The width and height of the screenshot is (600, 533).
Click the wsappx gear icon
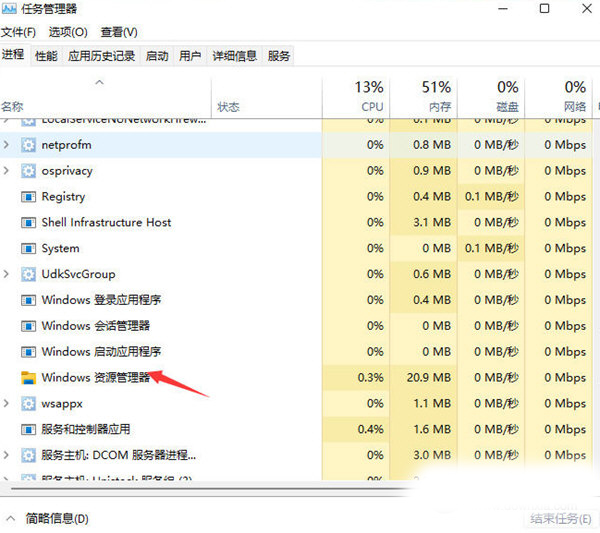[x=28, y=403]
